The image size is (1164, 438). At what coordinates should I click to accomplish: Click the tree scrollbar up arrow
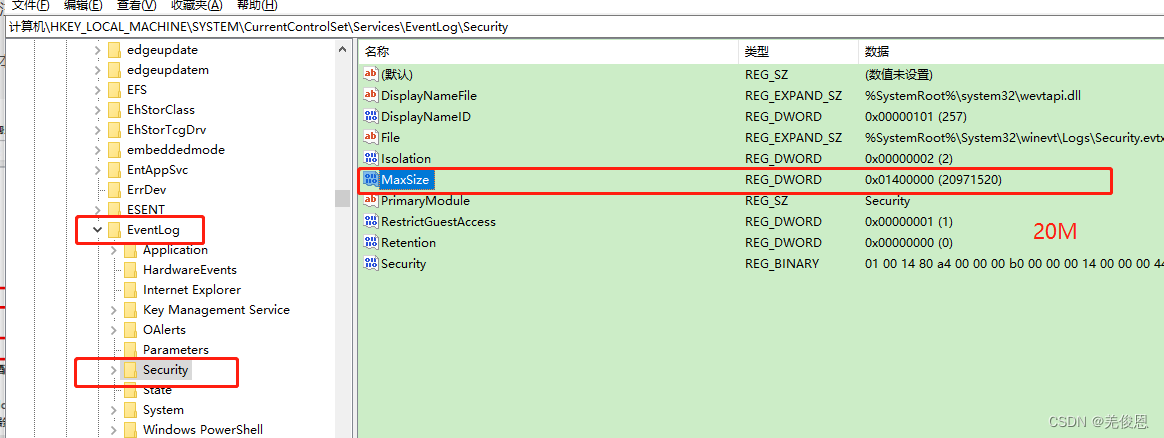342,49
